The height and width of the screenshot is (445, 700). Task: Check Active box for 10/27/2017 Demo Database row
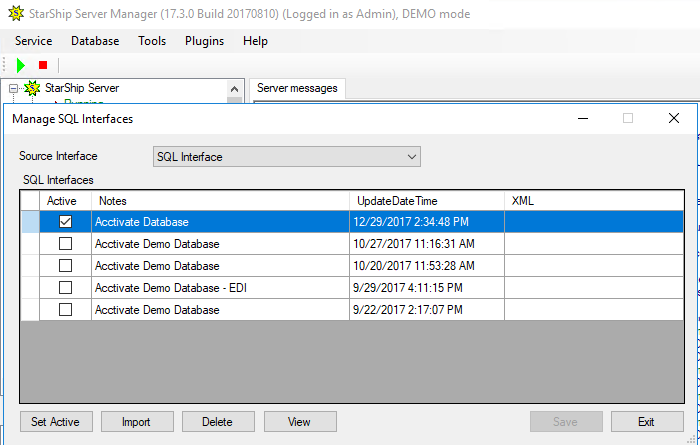tap(65, 244)
